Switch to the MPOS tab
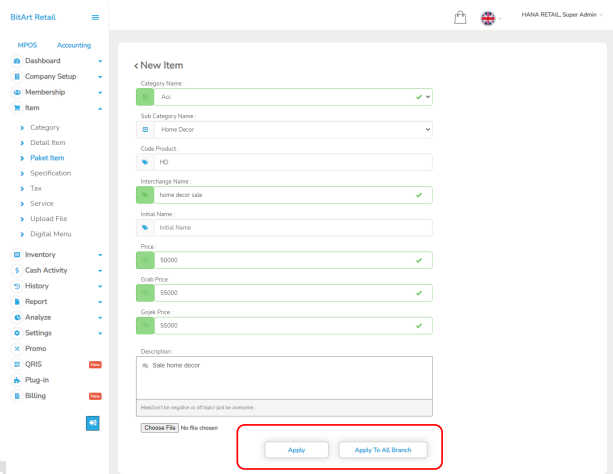The height and width of the screenshot is (474, 613). pos(28,45)
